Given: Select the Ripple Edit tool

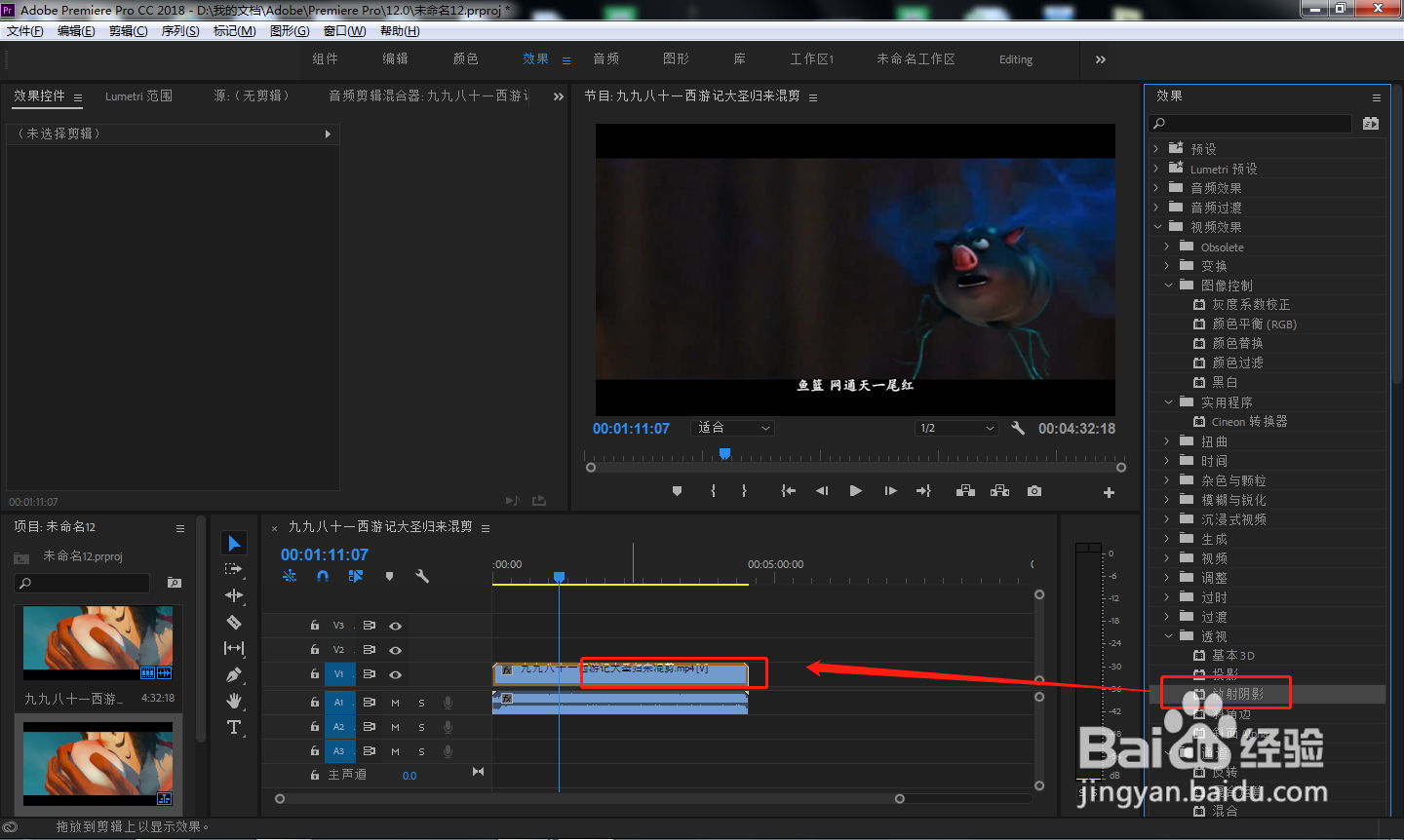Looking at the screenshot, I should click(x=234, y=595).
